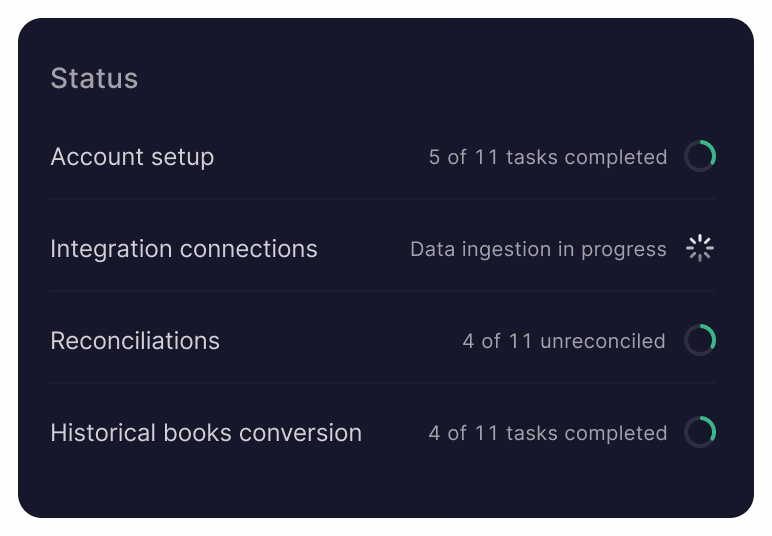Viewport: 772px width, 536px height.
Task: Click the "4 of 11 unreconciled" status
Action: (x=564, y=341)
